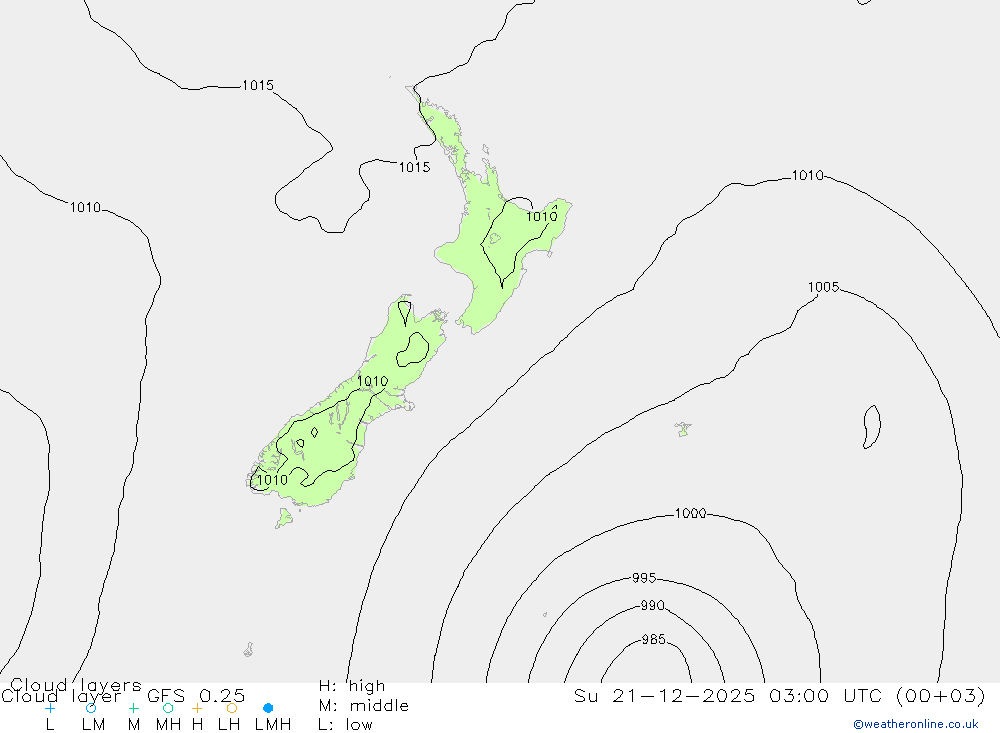Click the 1010 label on the North Island
1000x733 pixels.
[x=541, y=216]
